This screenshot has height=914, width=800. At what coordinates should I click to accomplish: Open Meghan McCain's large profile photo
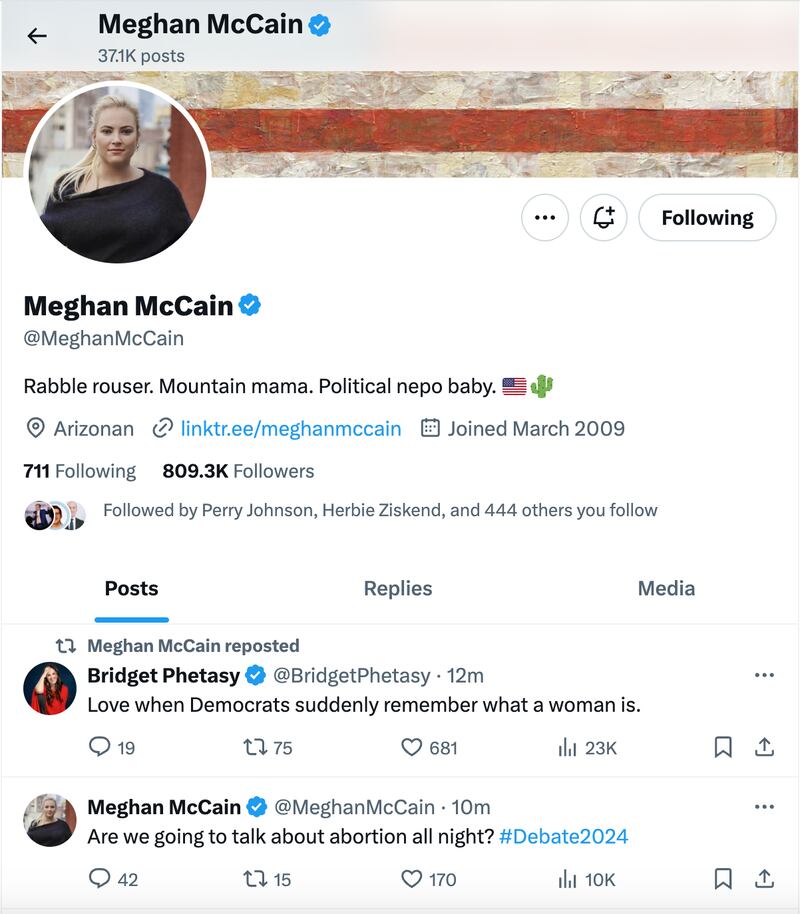click(118, 172)
